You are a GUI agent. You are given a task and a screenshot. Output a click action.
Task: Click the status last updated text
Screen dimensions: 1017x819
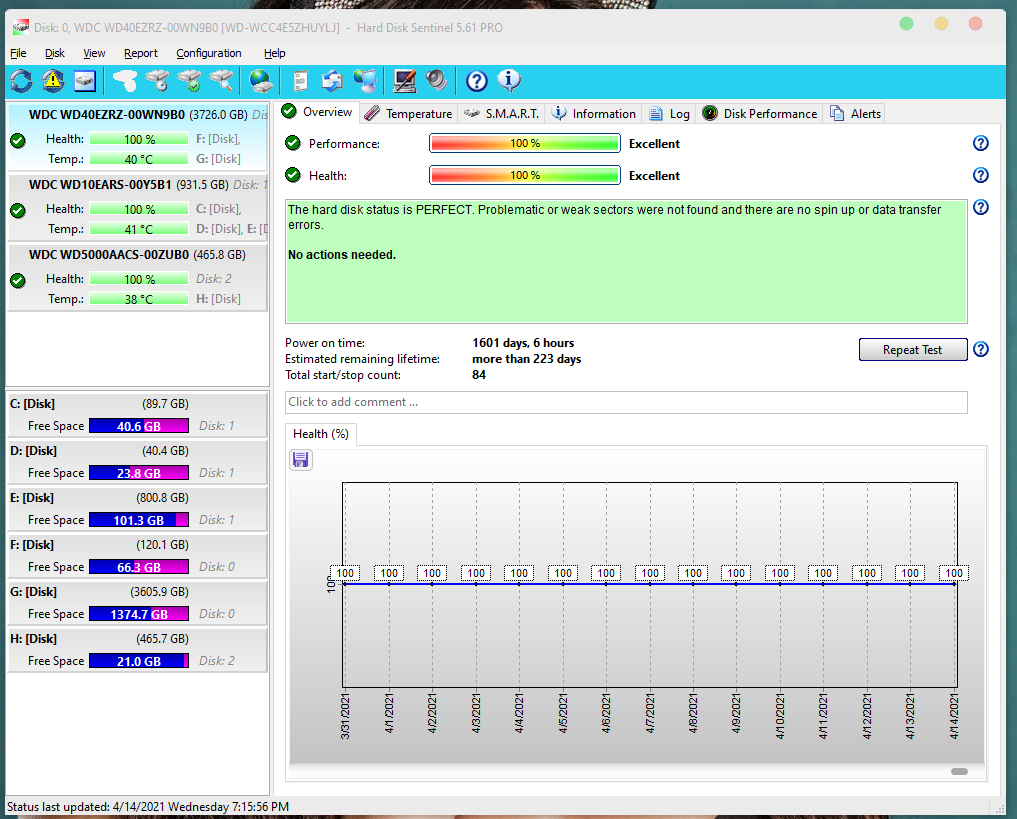point(148,807)
